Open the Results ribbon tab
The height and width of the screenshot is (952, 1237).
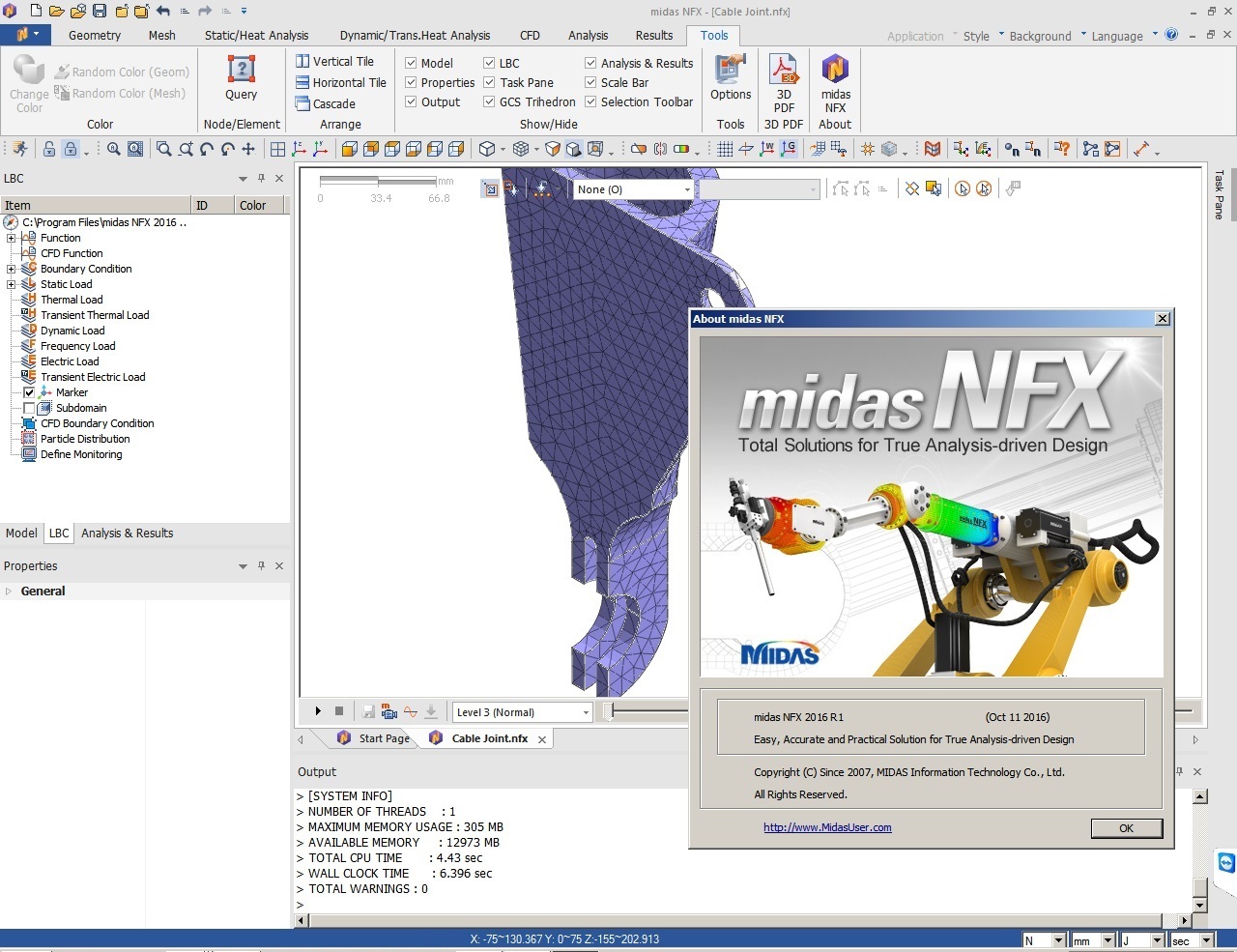(654, 35)
